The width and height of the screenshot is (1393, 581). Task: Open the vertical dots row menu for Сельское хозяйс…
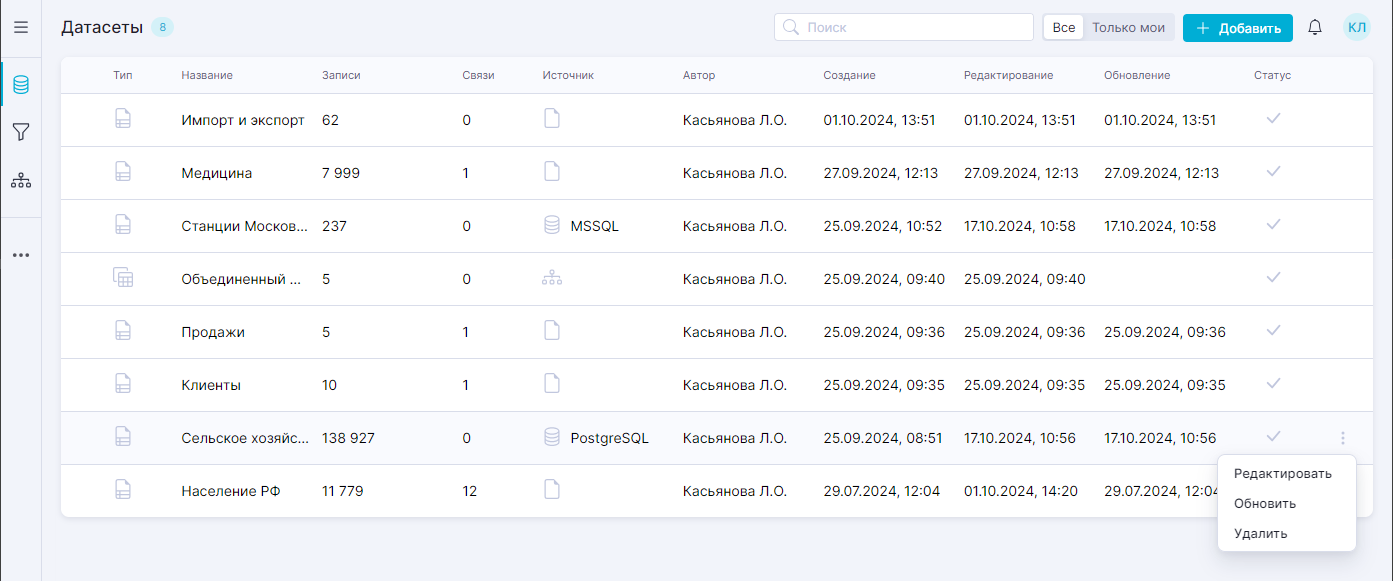pos(1342,438)
